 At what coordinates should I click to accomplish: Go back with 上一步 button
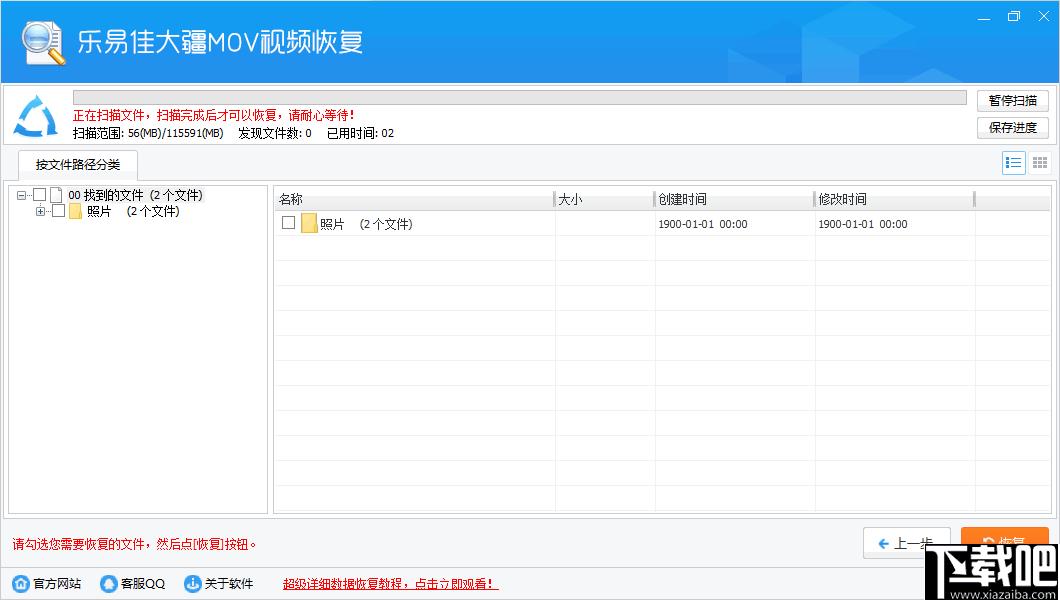tap(907, 543)
